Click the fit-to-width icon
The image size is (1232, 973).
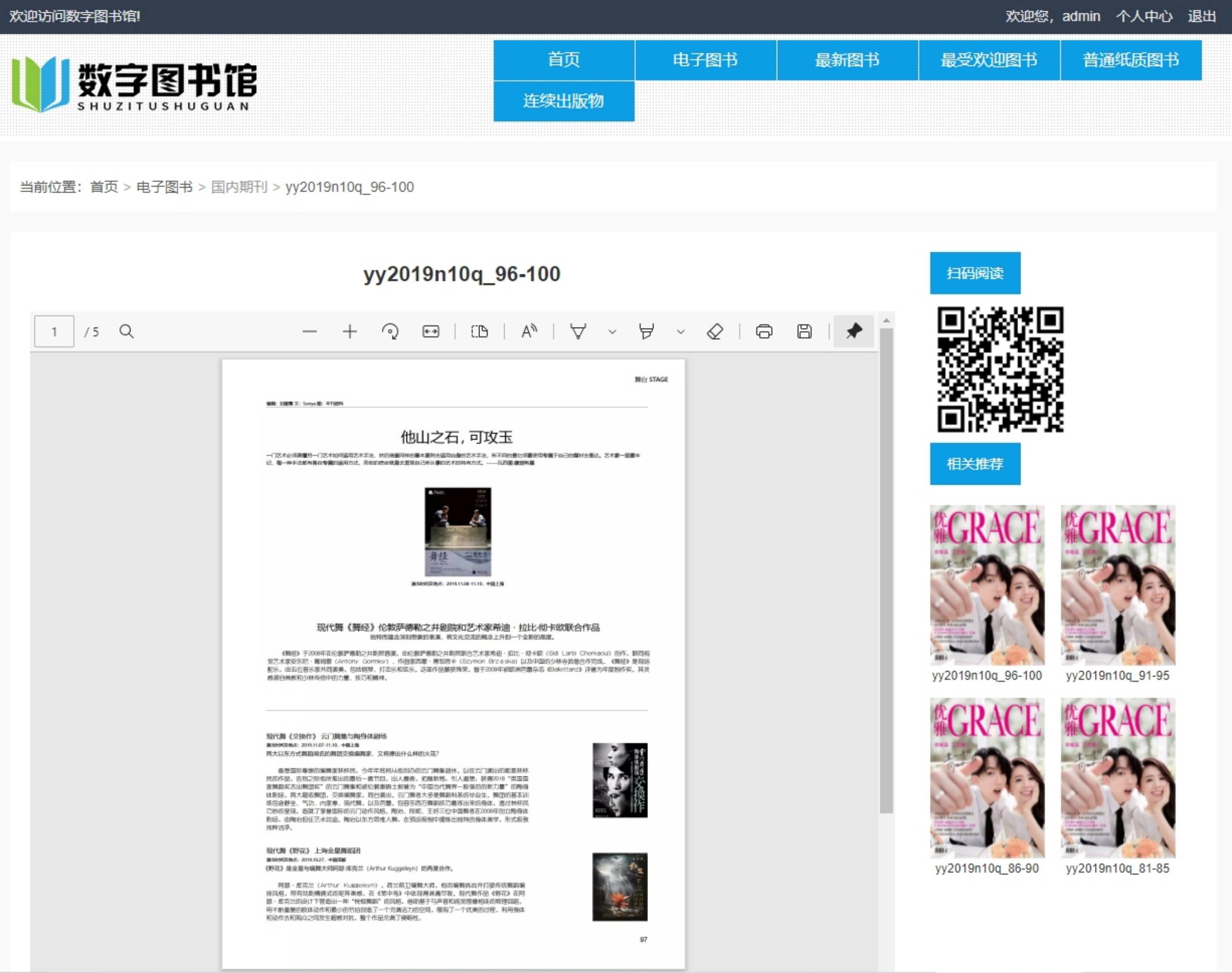point(431,332)
